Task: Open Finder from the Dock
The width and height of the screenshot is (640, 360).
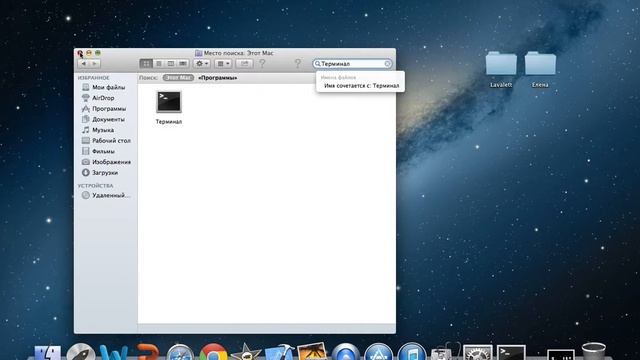Action: (x=47, y=353)
